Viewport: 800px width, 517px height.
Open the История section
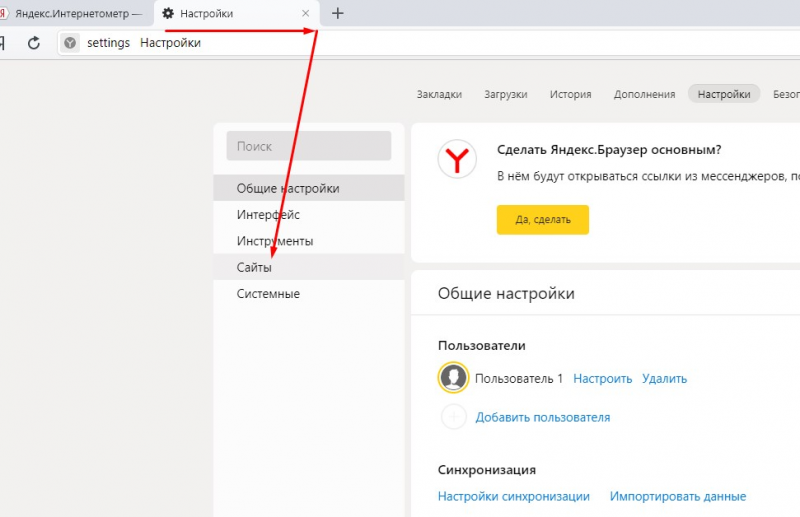coord(570,94)
